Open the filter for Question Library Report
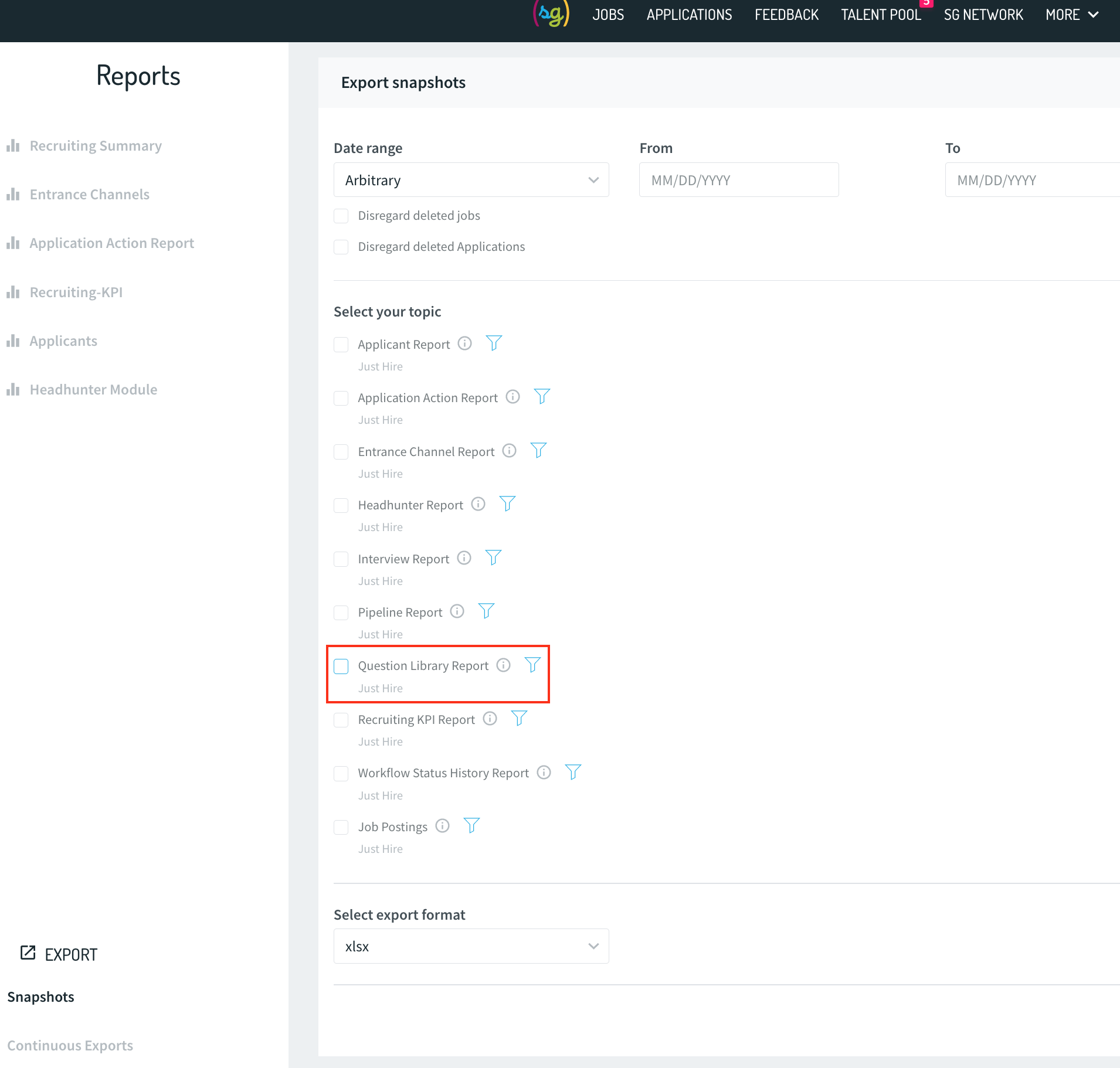The height and width of the screenshot is (1068, 1120). (532, 665)
